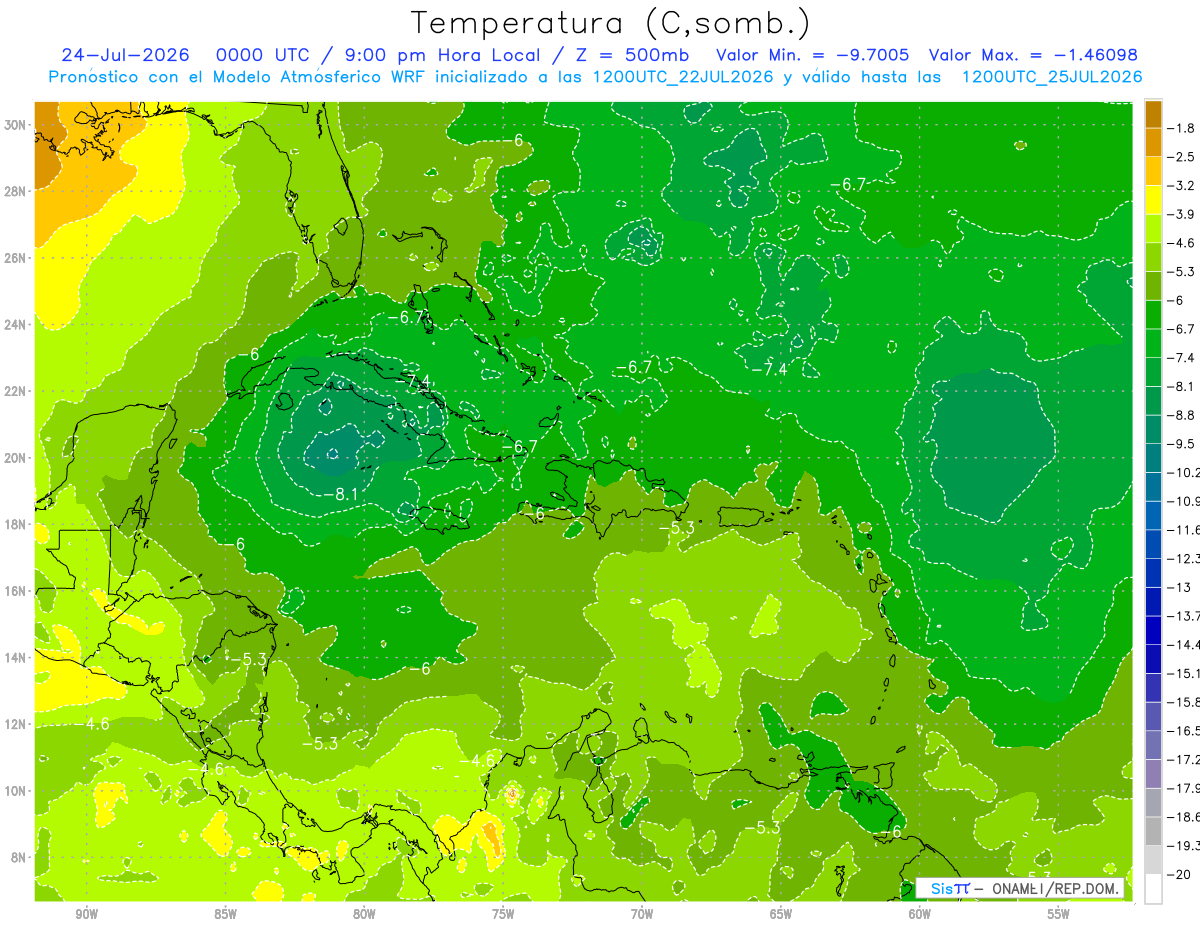Click the "26N" latitude axis label

click(16, 258)
